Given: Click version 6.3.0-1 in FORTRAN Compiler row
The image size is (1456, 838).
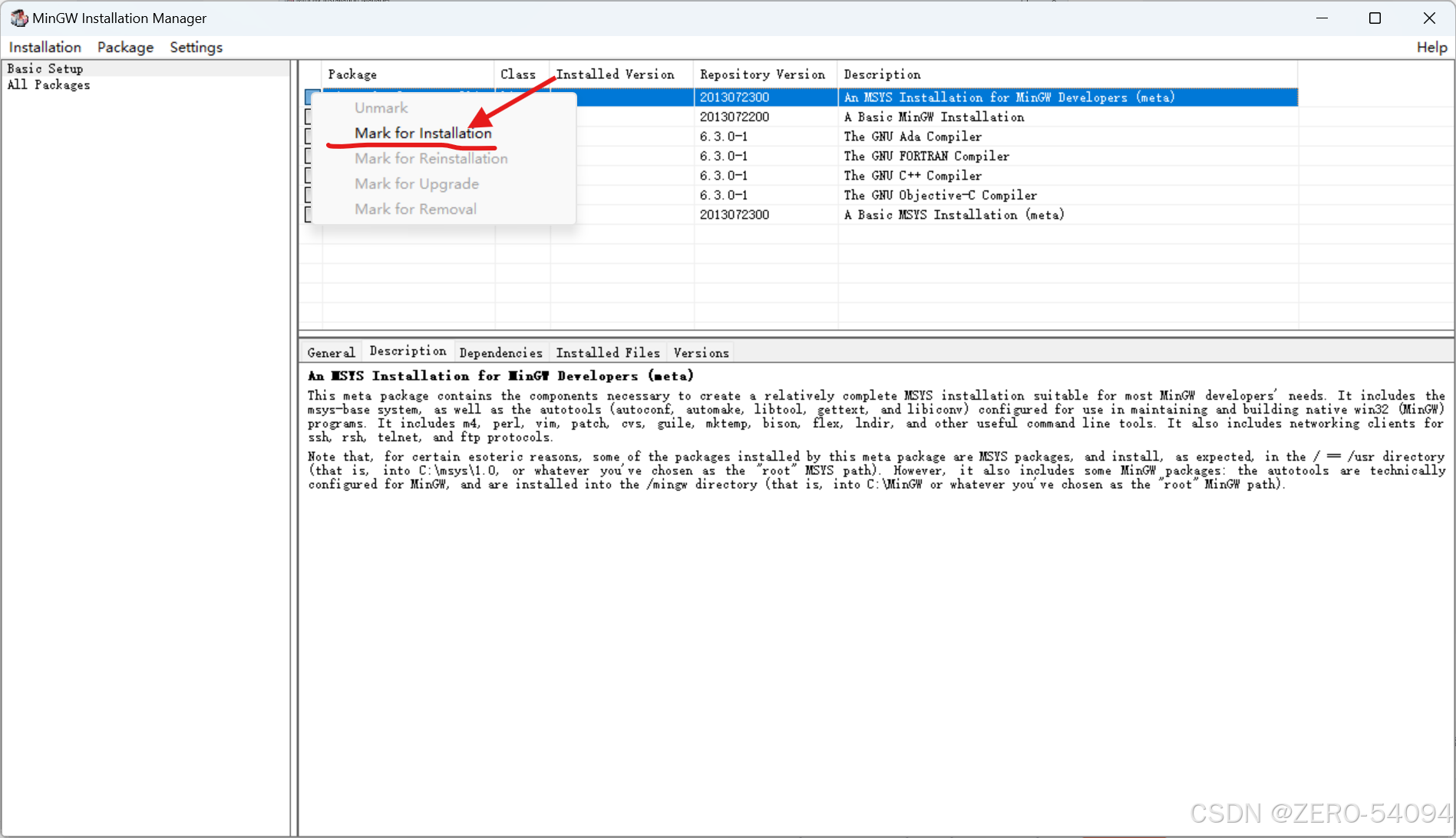Looking at the screenshot, I should pos(723,156).
